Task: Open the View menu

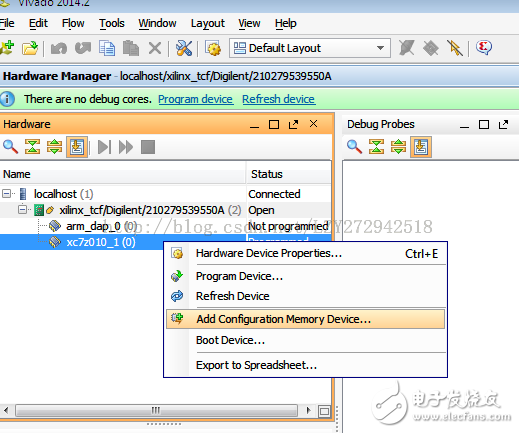Action: coord(249,23)
